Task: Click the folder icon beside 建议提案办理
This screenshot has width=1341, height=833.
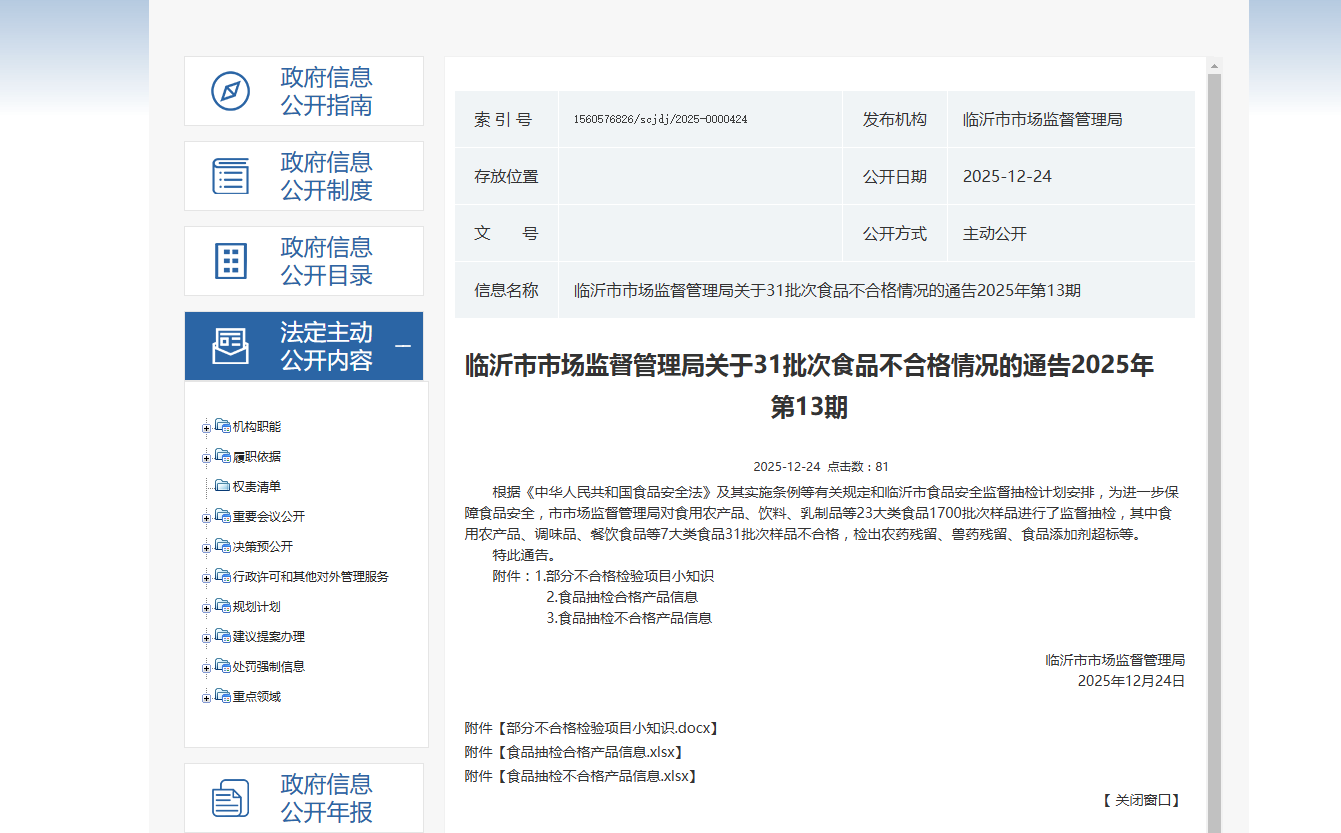Action: (x=222, y=636)
